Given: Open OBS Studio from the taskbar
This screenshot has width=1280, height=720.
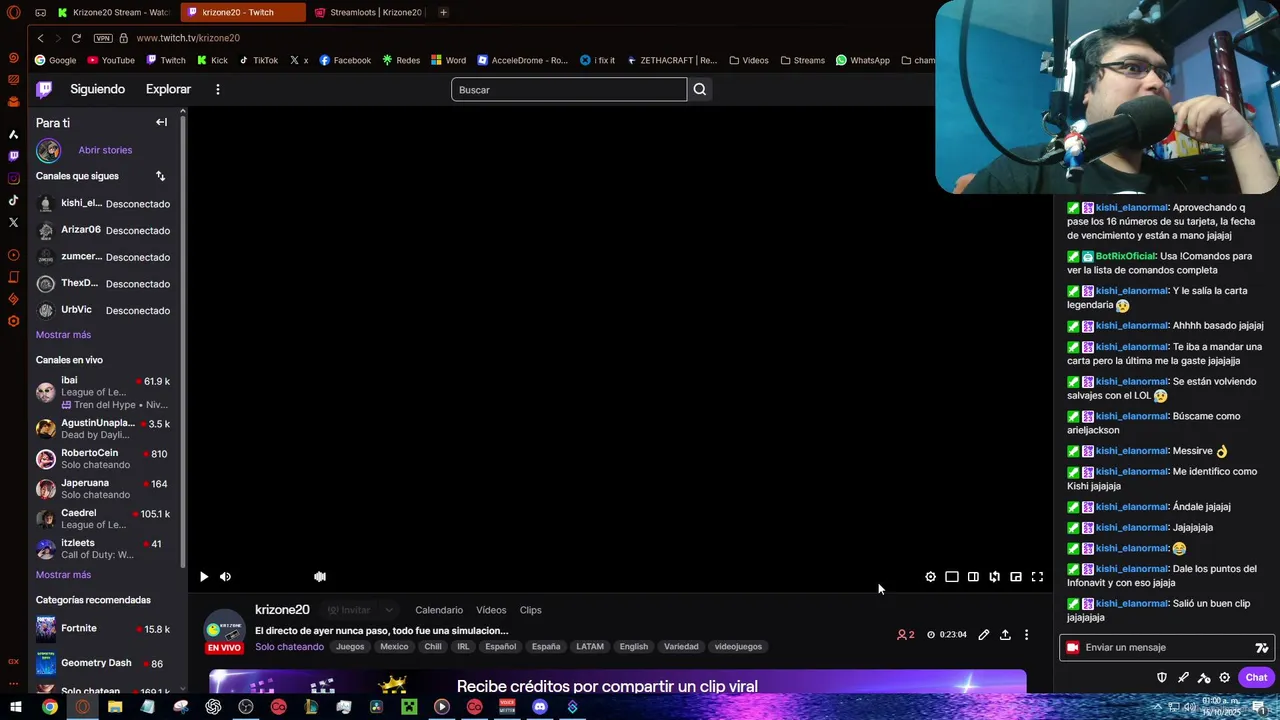Looking at the screenshot, I should (x=246, y=707).
